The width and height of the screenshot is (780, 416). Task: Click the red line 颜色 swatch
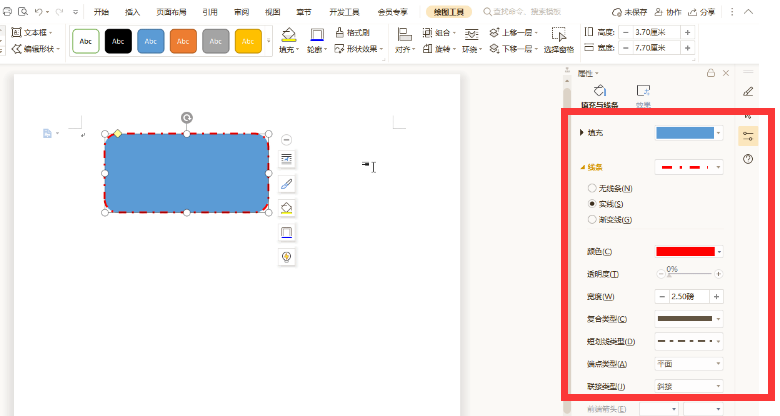point(685,252)
